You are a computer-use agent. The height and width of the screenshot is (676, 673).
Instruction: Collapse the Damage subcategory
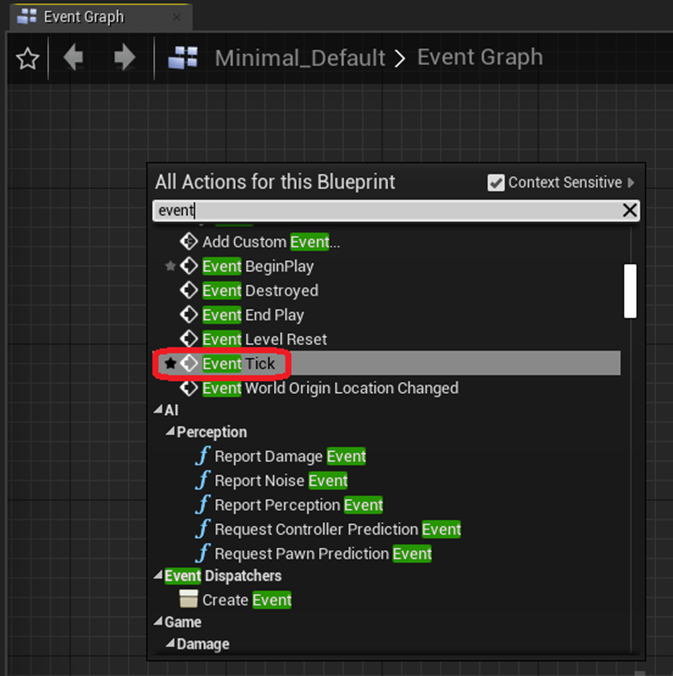pyautogui.click(x=171, y=643)
